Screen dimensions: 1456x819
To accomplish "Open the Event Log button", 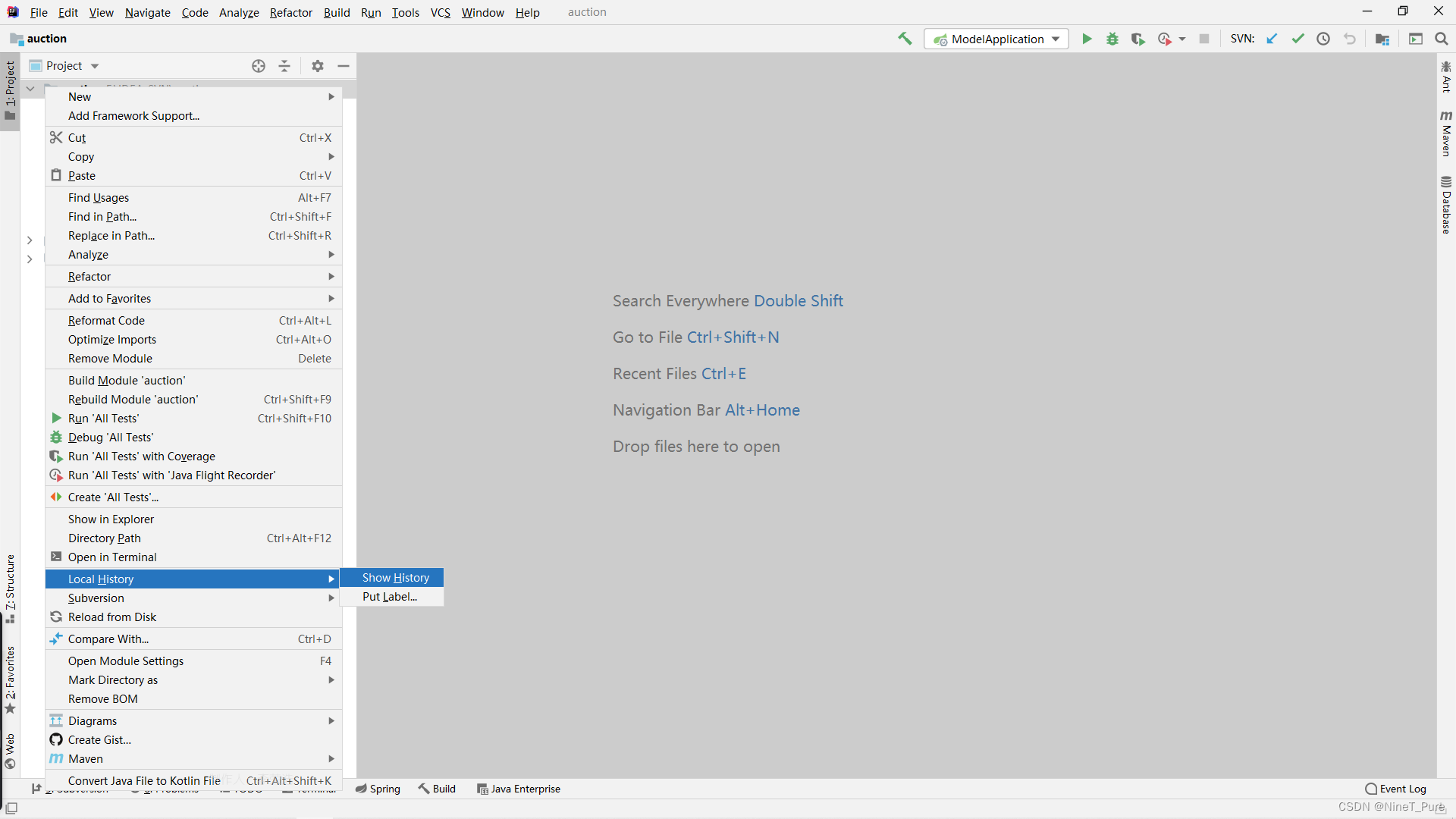I will pos(1395,789).
